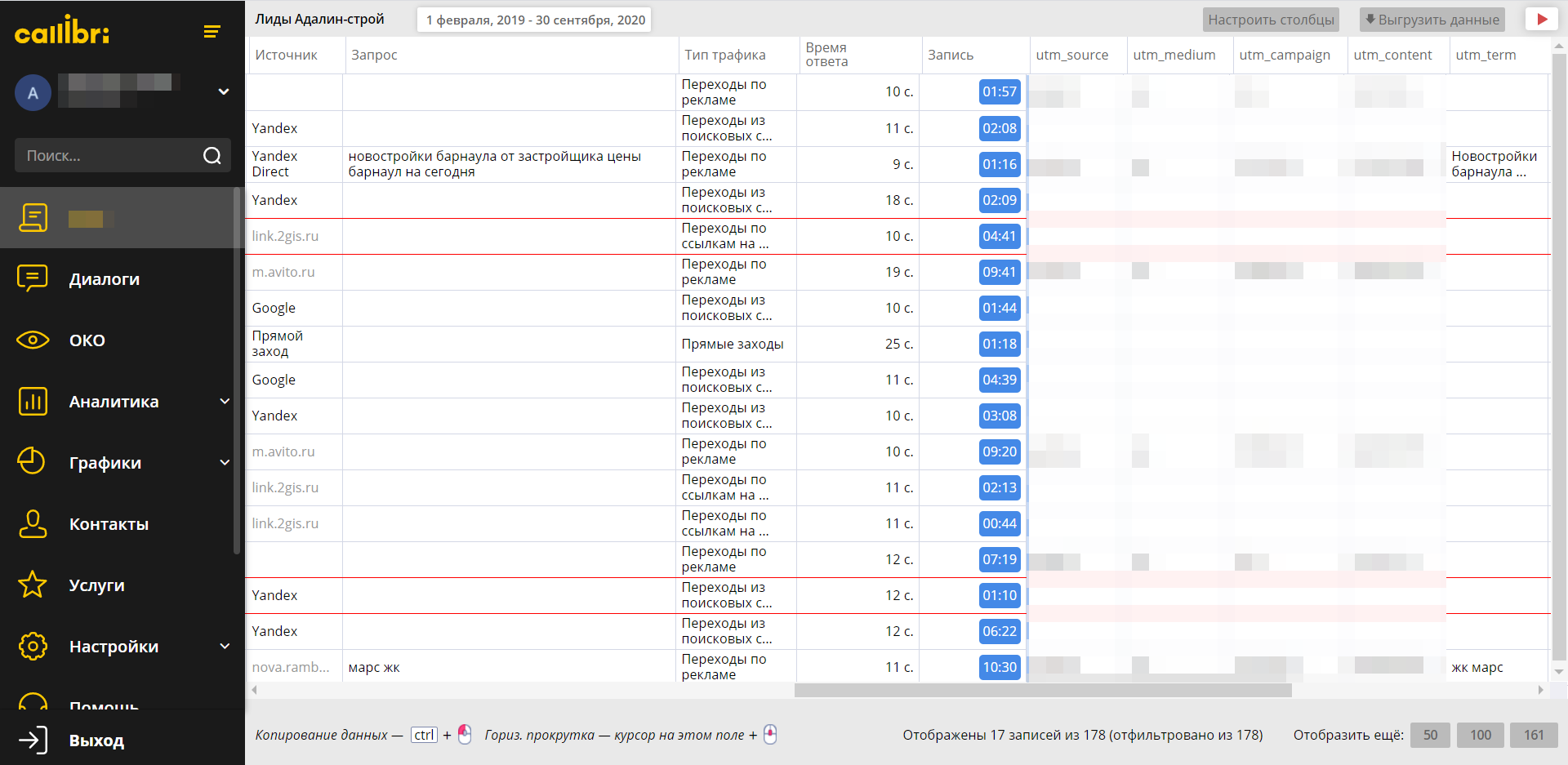Viewport: 1568px width, 765px height.
Task: Collapse sidebar with the hamburger menu icon
Action: (x=212, y=31)
